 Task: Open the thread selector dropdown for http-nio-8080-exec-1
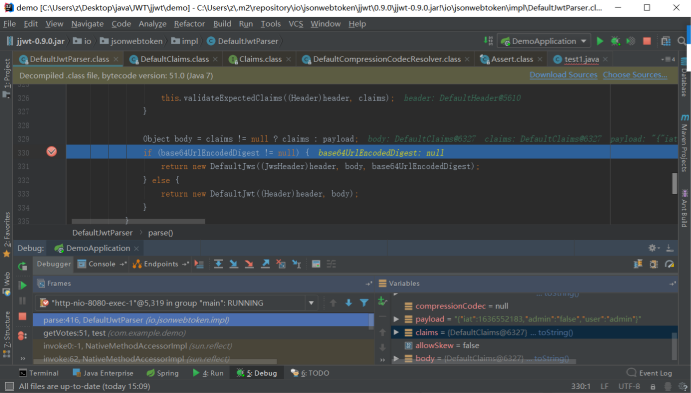pyautogui.click(x=311, y=303)
